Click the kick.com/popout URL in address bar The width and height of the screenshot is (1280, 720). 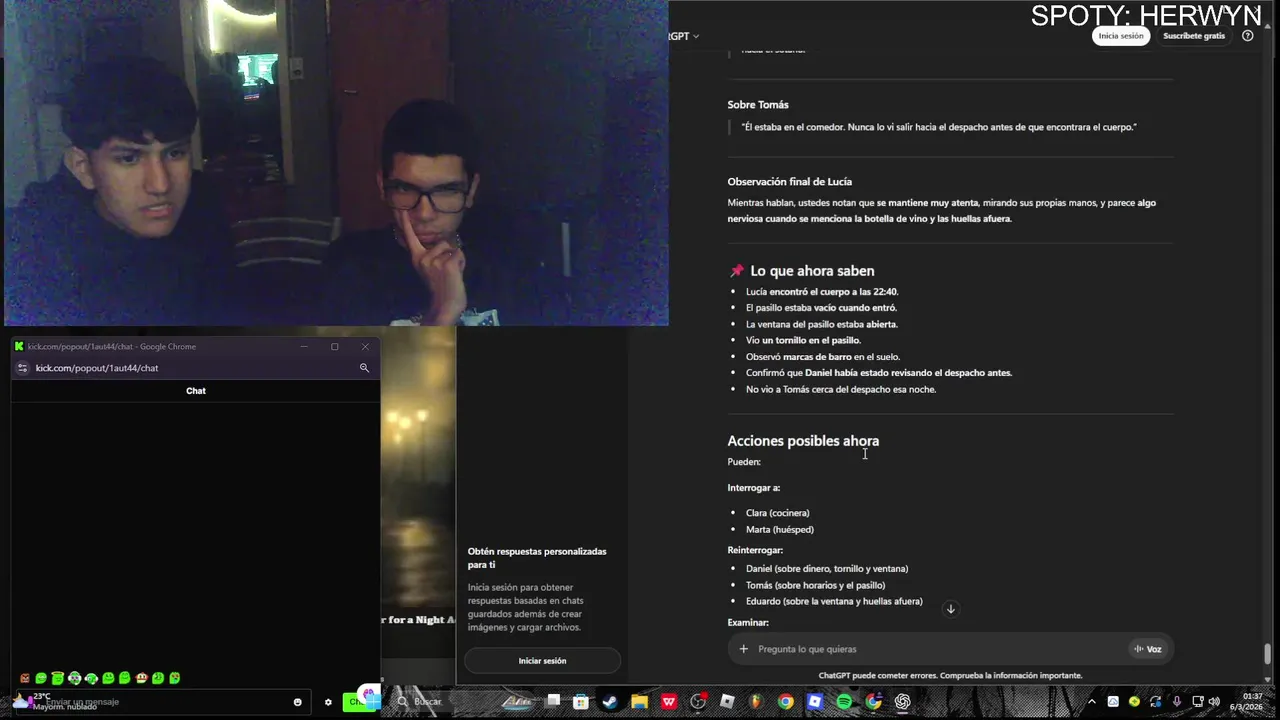tap(97, 368)
